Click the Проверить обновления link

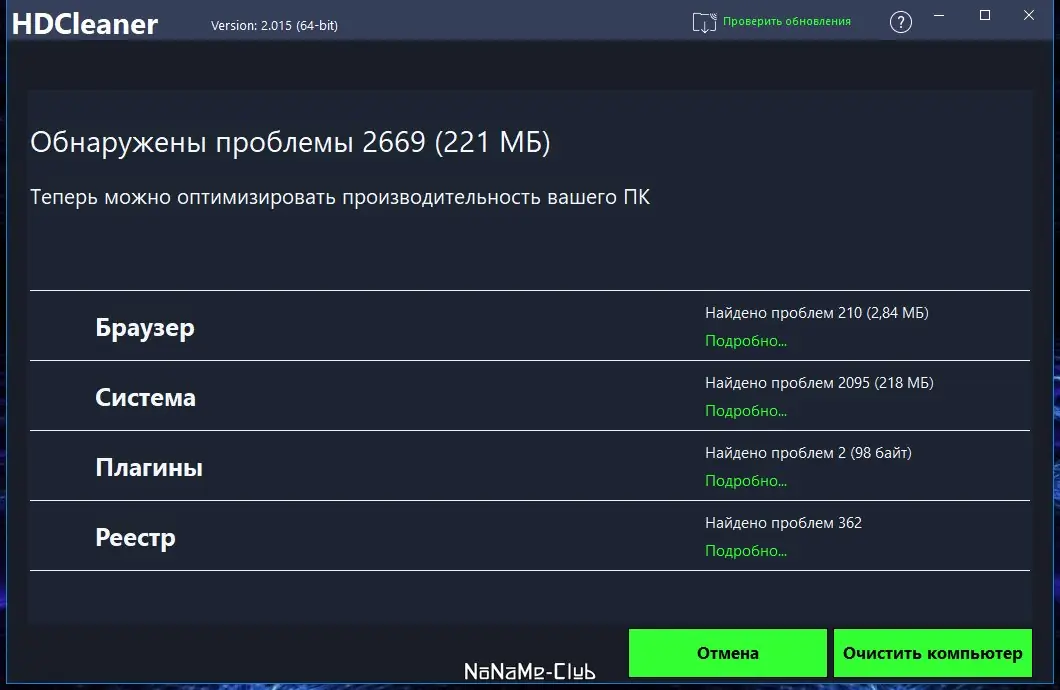pyautogui.click(x=787, y=21)
